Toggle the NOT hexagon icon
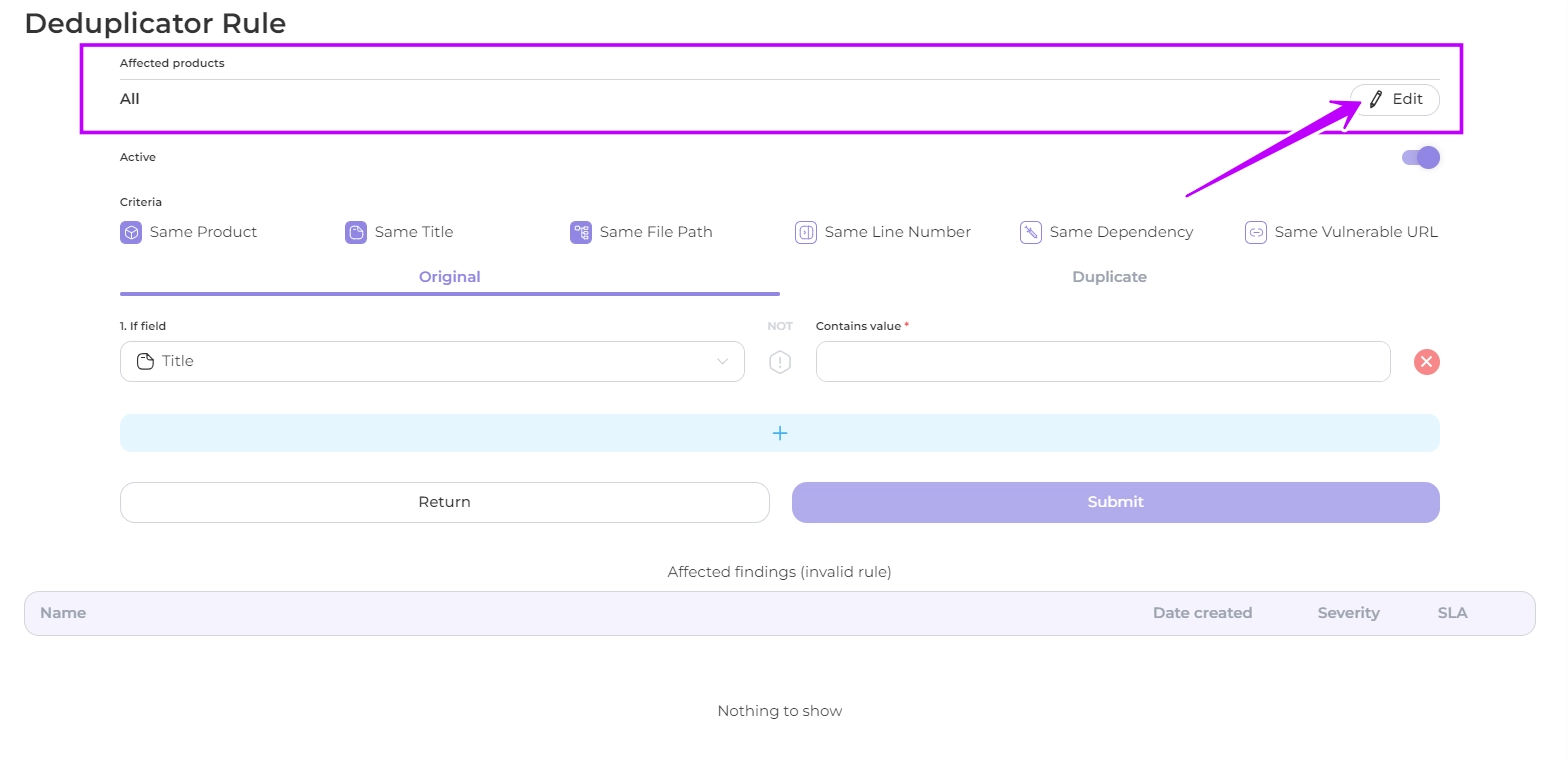The width and height of the screenshot is (1568, 761). click(x=780, y=362)
